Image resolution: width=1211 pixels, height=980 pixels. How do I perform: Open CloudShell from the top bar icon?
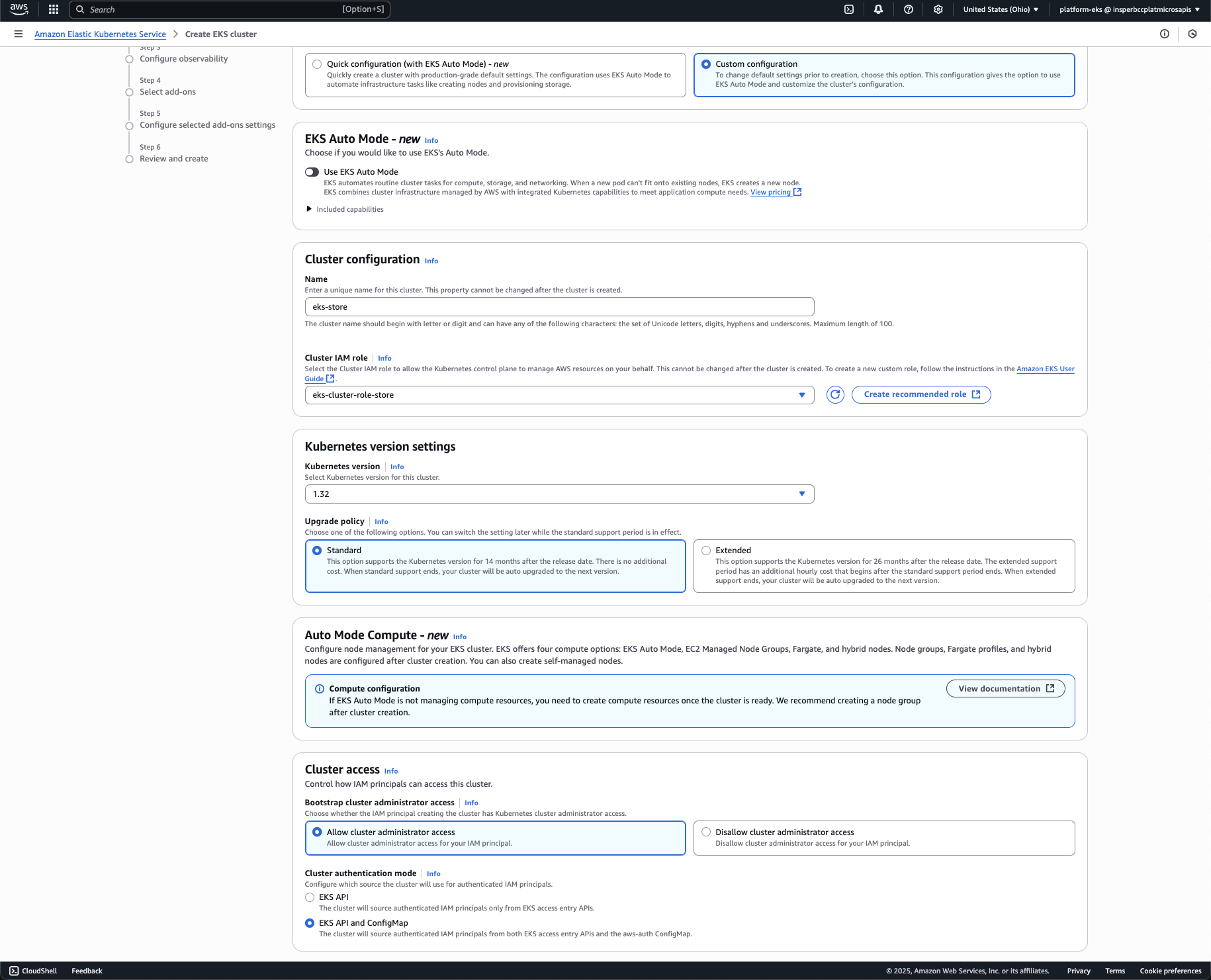[x=849, y=9]
